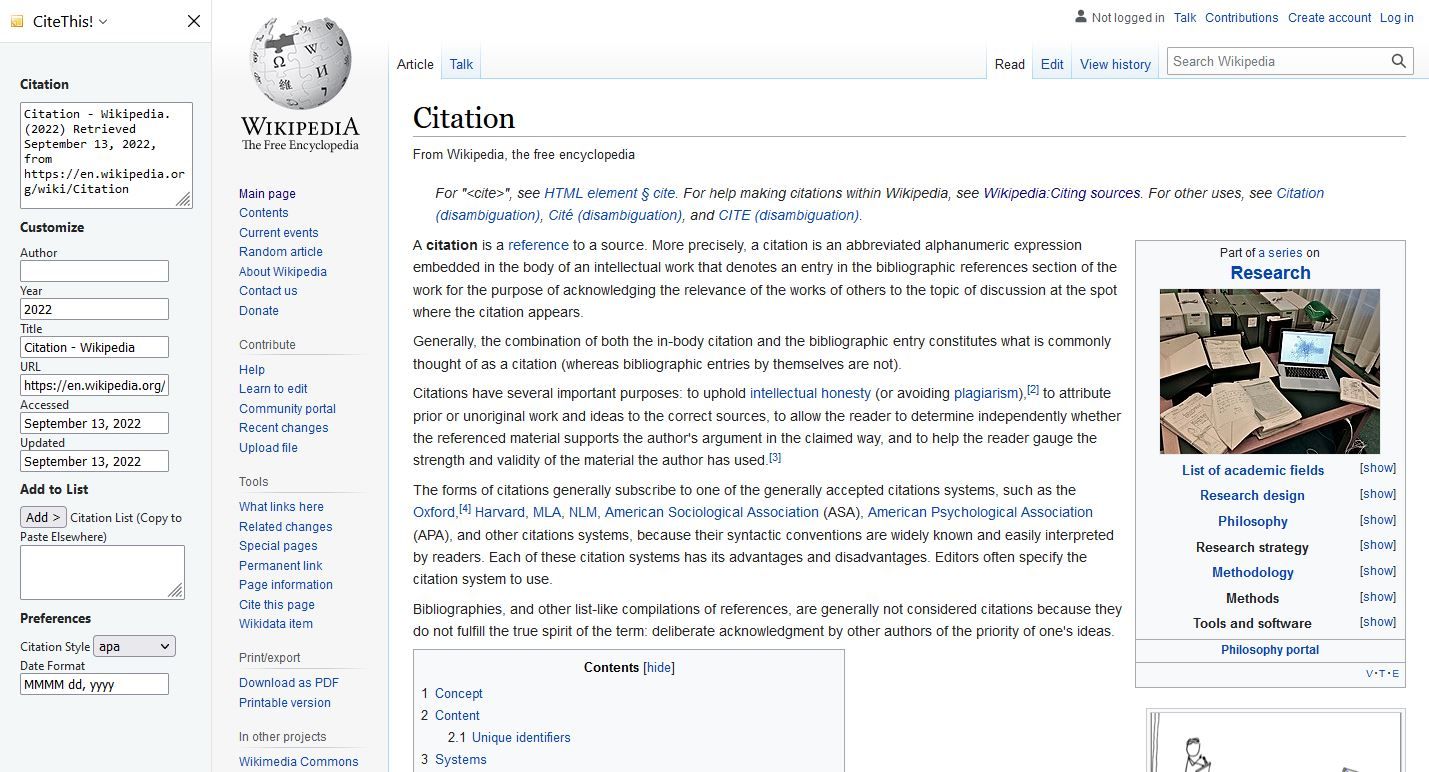
Task: Jump to Unique identifiers in Contents
Action: click(521, 737)
